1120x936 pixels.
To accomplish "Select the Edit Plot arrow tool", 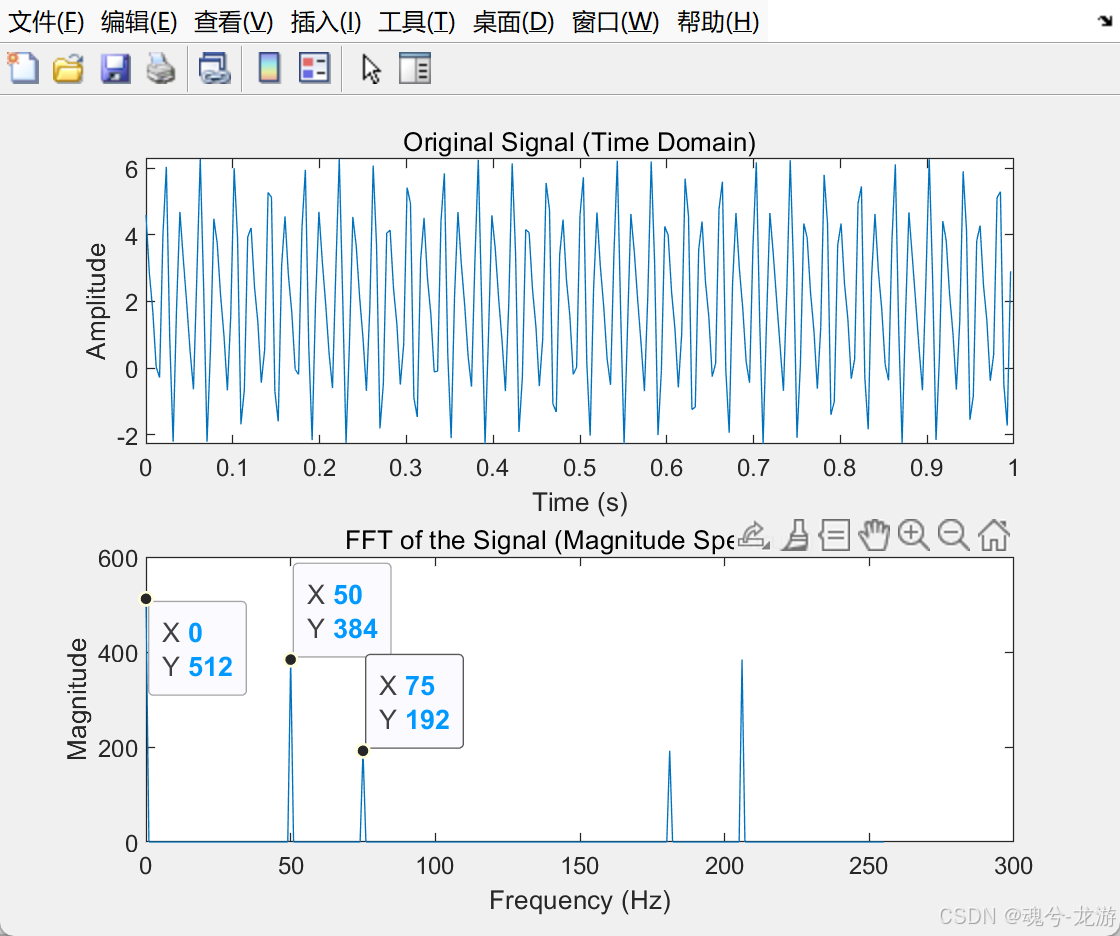I will click(371, 69).
